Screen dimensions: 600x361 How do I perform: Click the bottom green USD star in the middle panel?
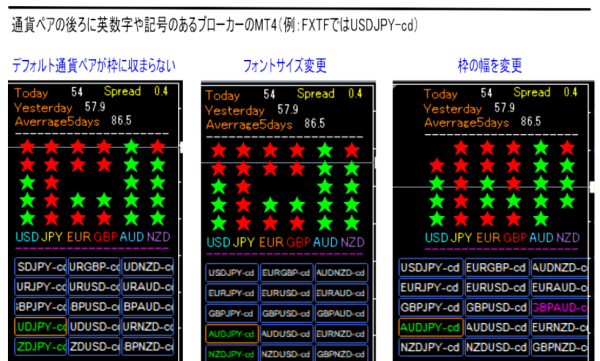(x=218, y=223)
